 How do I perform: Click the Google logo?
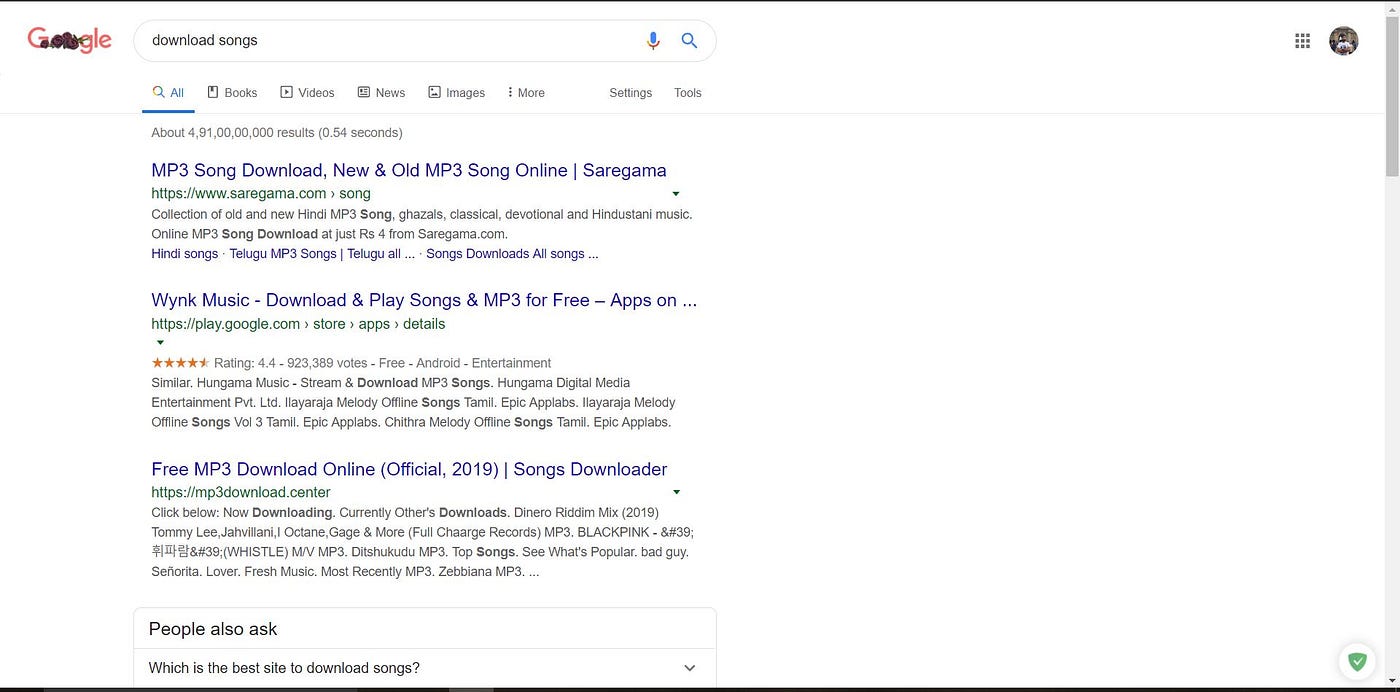click(x=69, y=40)
